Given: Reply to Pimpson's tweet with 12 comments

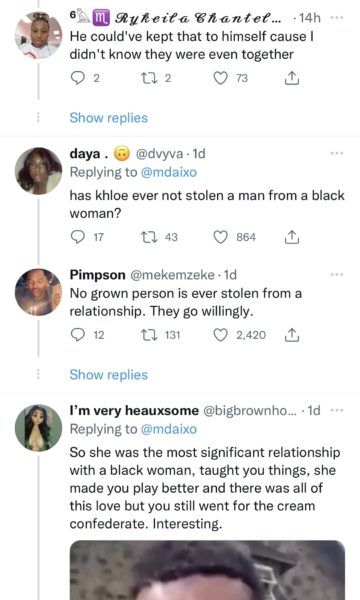Looking at the screenshot, I should [78, 335].
